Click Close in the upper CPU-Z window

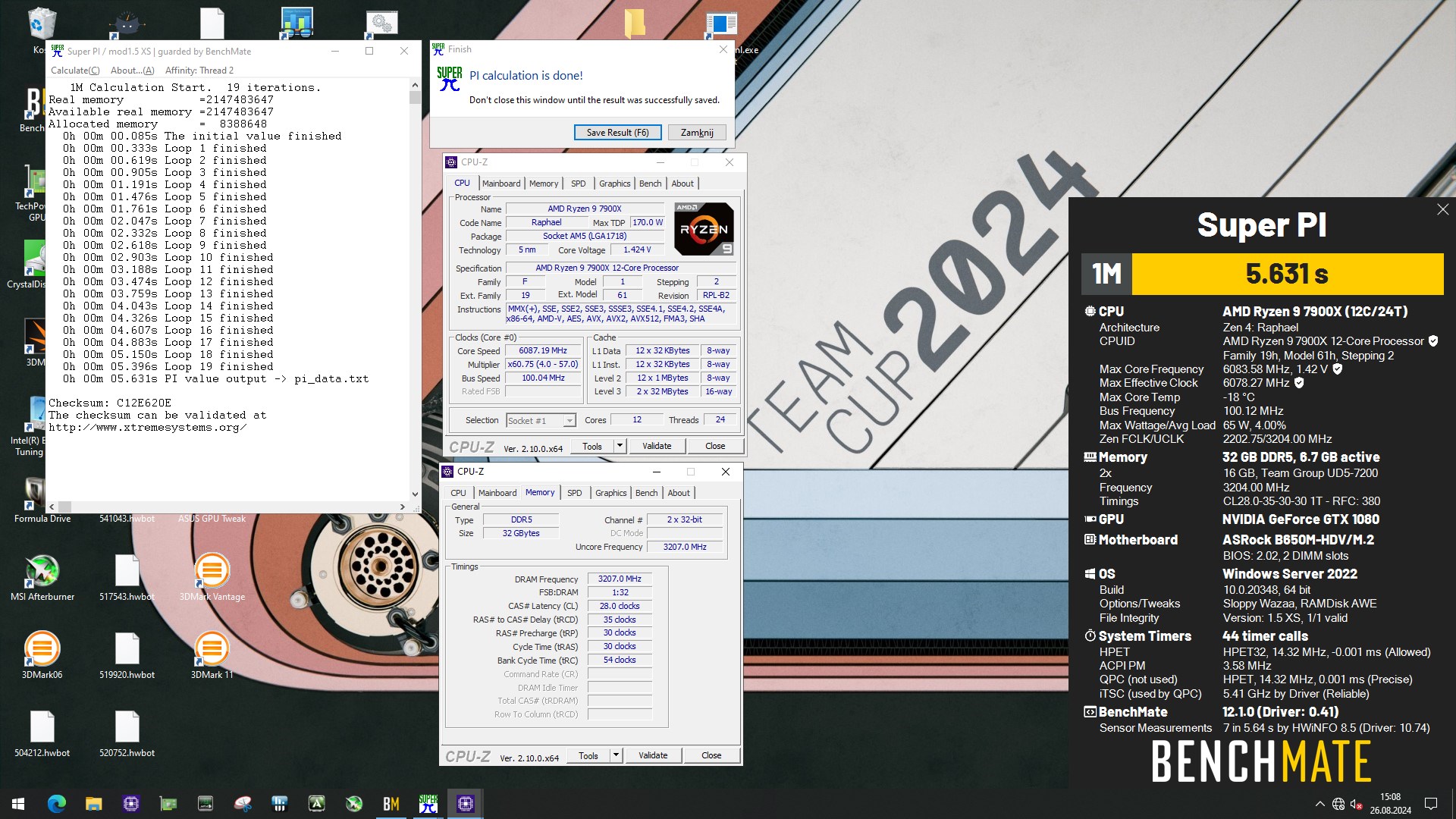[715, 446]
